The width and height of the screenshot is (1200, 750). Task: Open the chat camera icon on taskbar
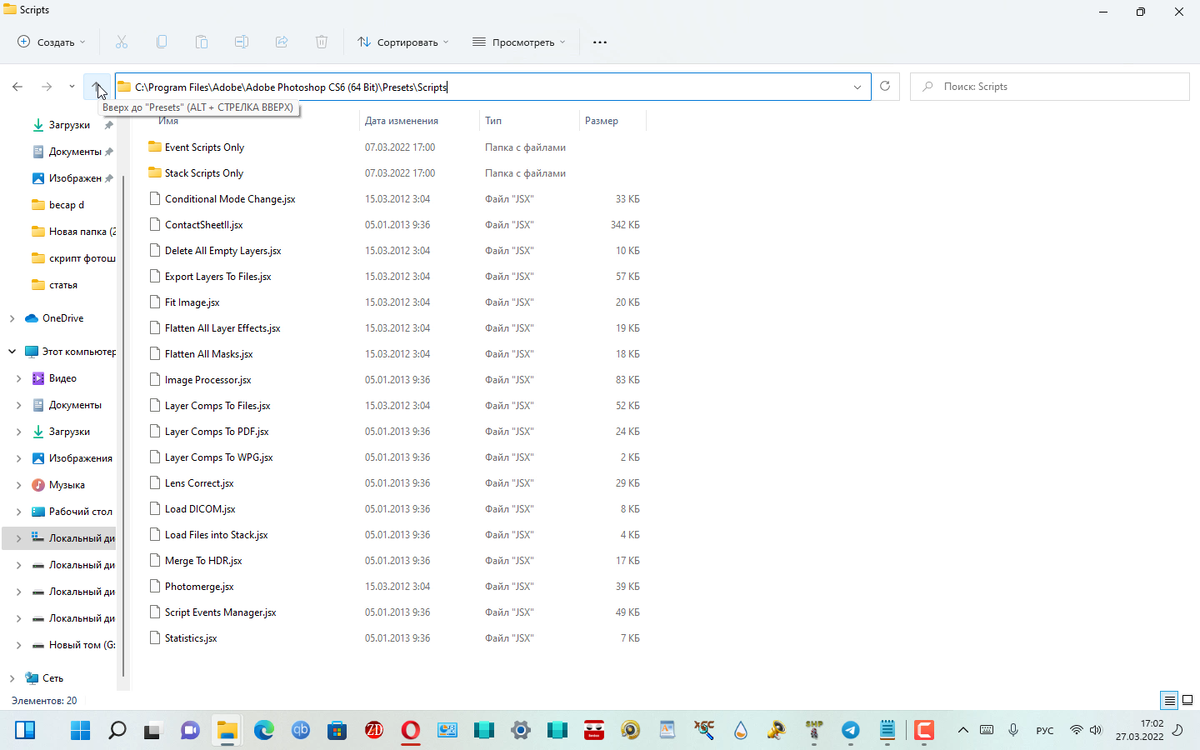click(x=190, y=730)
